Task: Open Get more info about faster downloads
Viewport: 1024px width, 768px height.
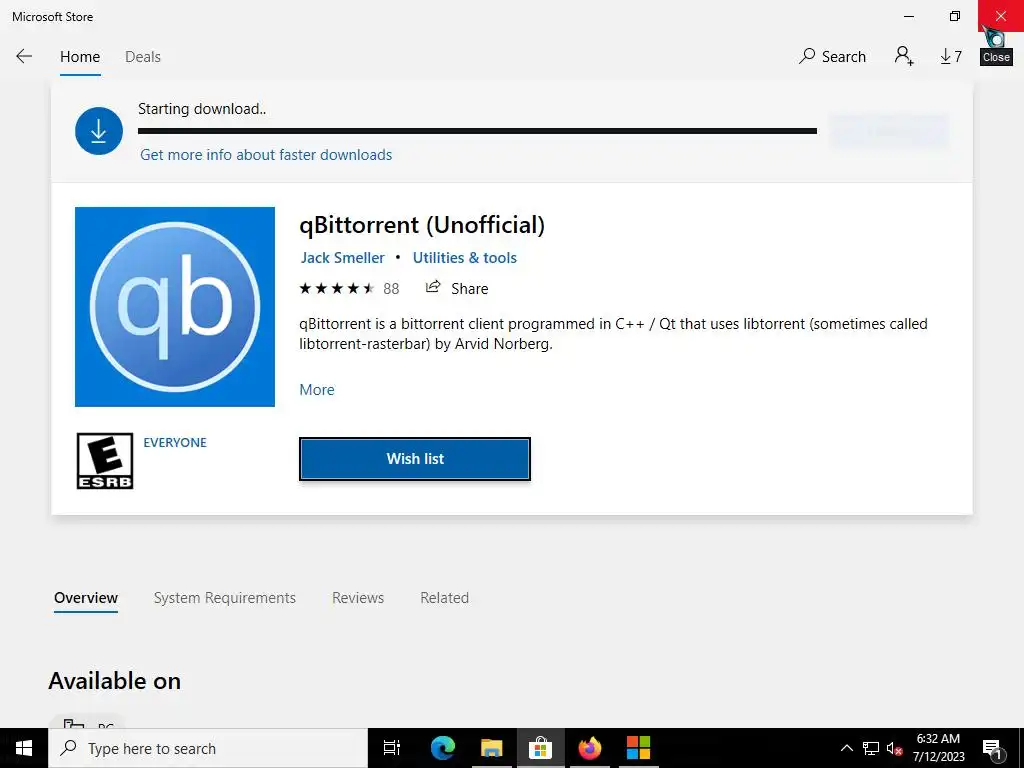Action: [266, 155]
